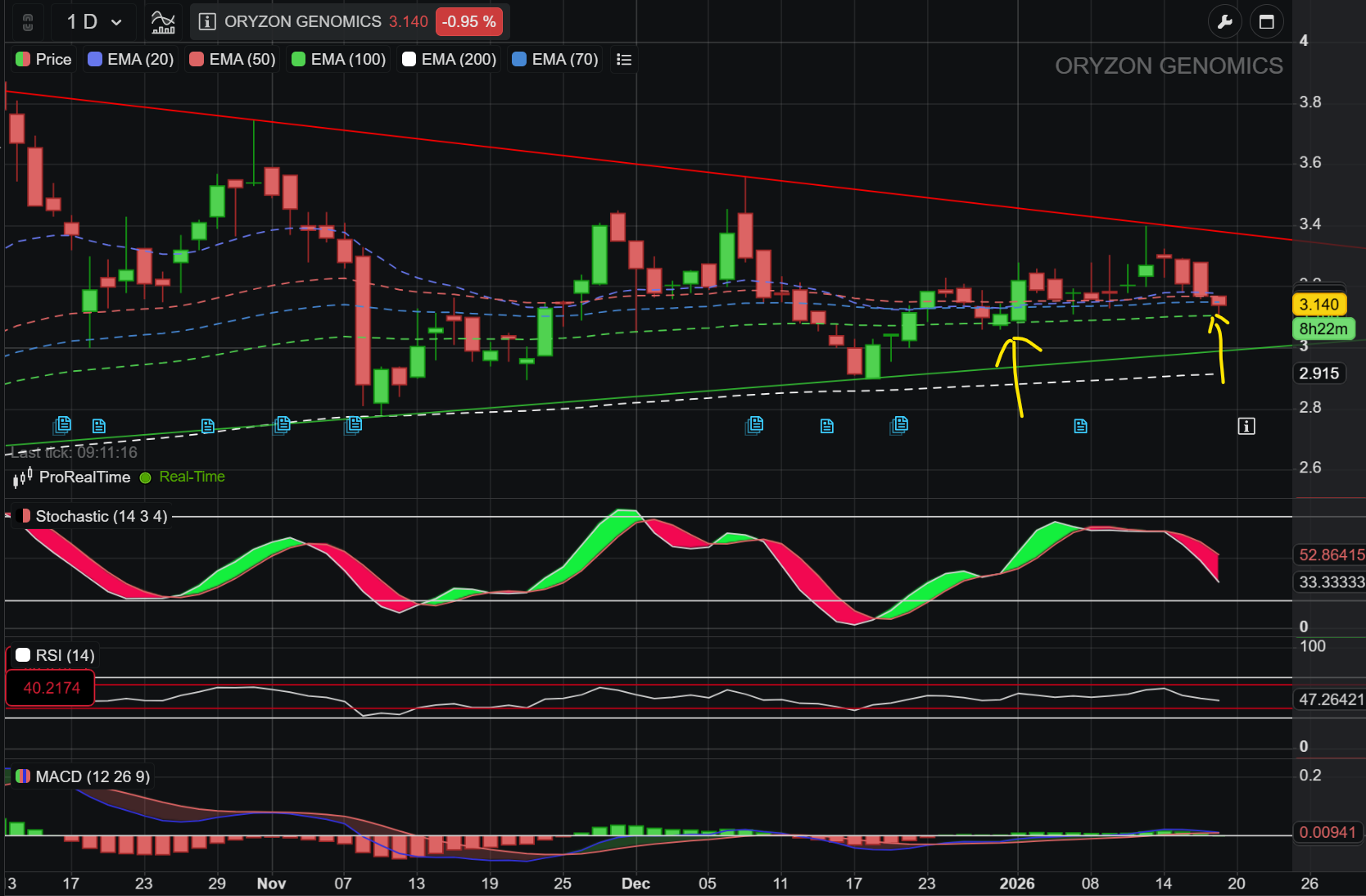Open the wrench settings tool

click(x=1225, y=22)
